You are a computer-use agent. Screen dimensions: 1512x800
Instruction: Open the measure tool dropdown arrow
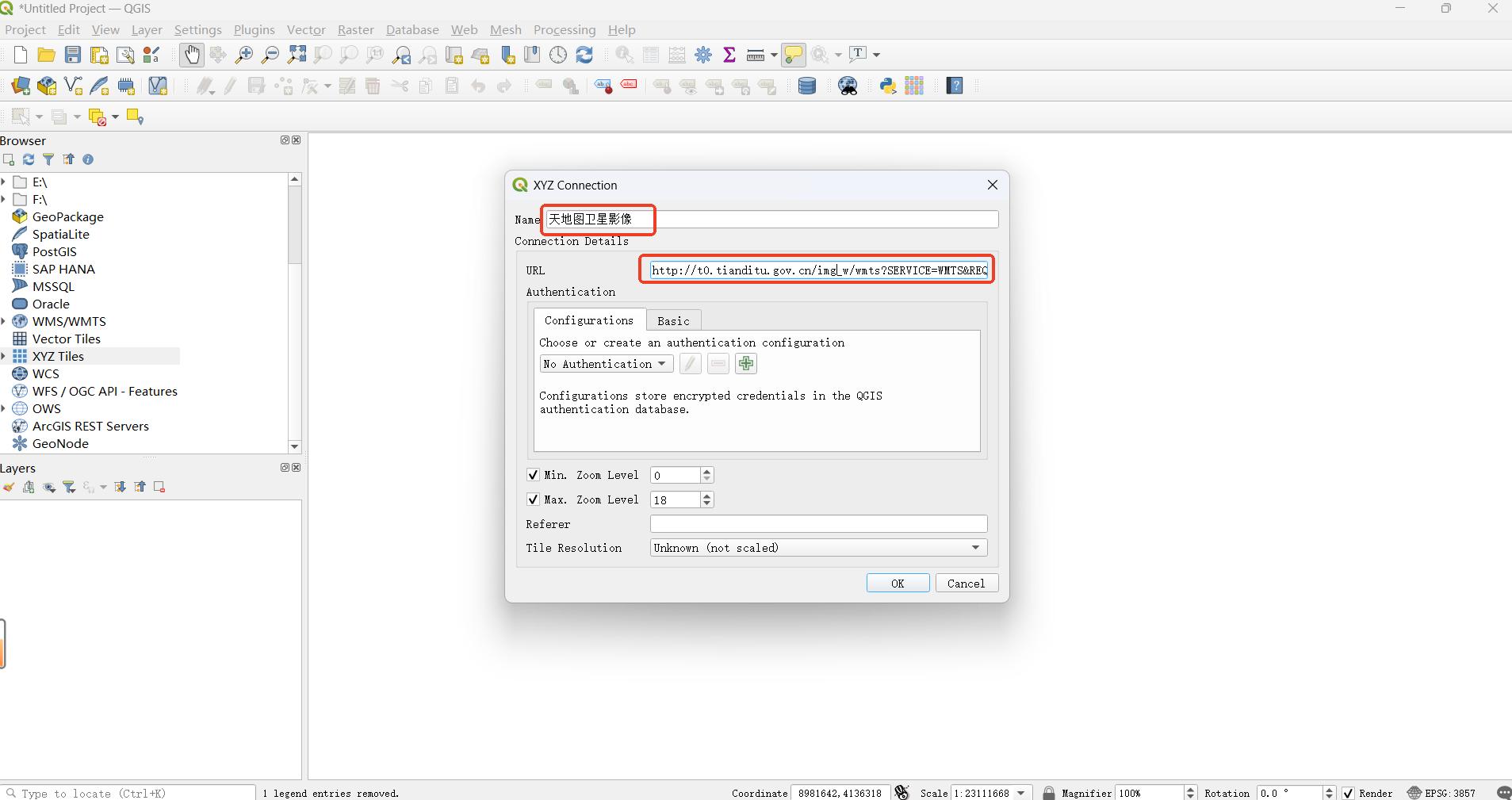point(774,55)
